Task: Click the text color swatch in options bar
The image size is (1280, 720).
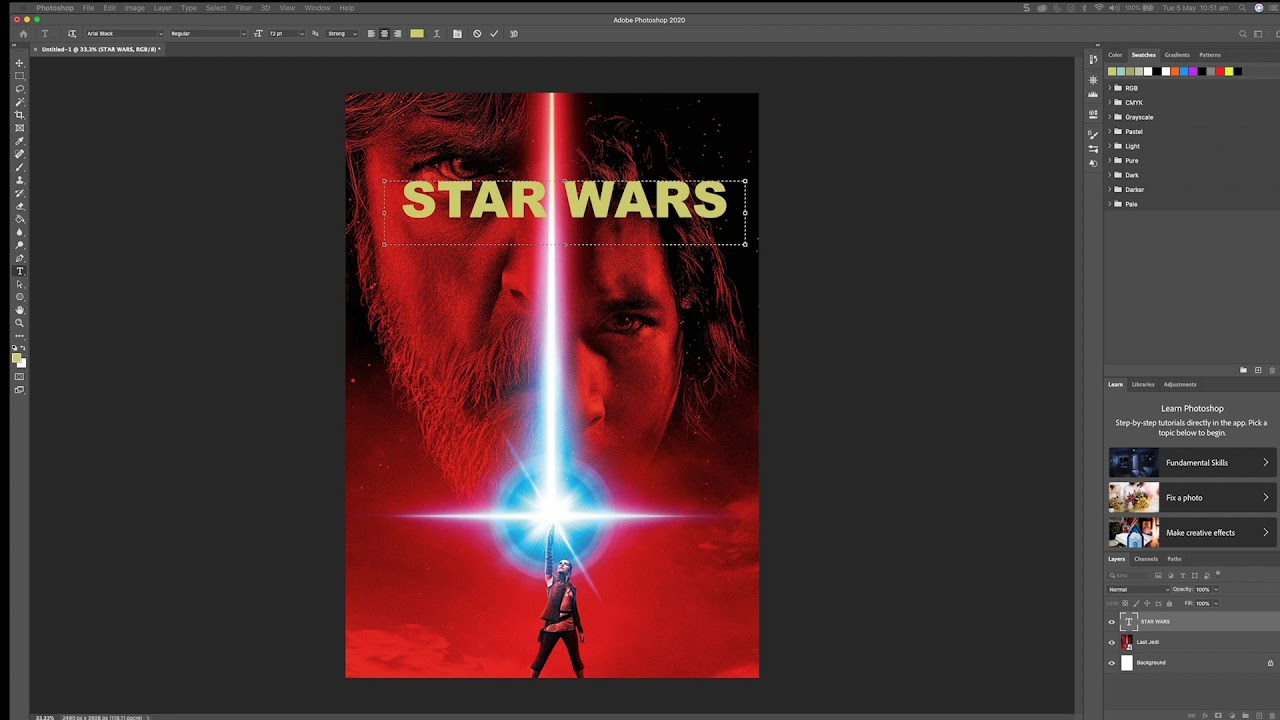Action: point(417,34)
